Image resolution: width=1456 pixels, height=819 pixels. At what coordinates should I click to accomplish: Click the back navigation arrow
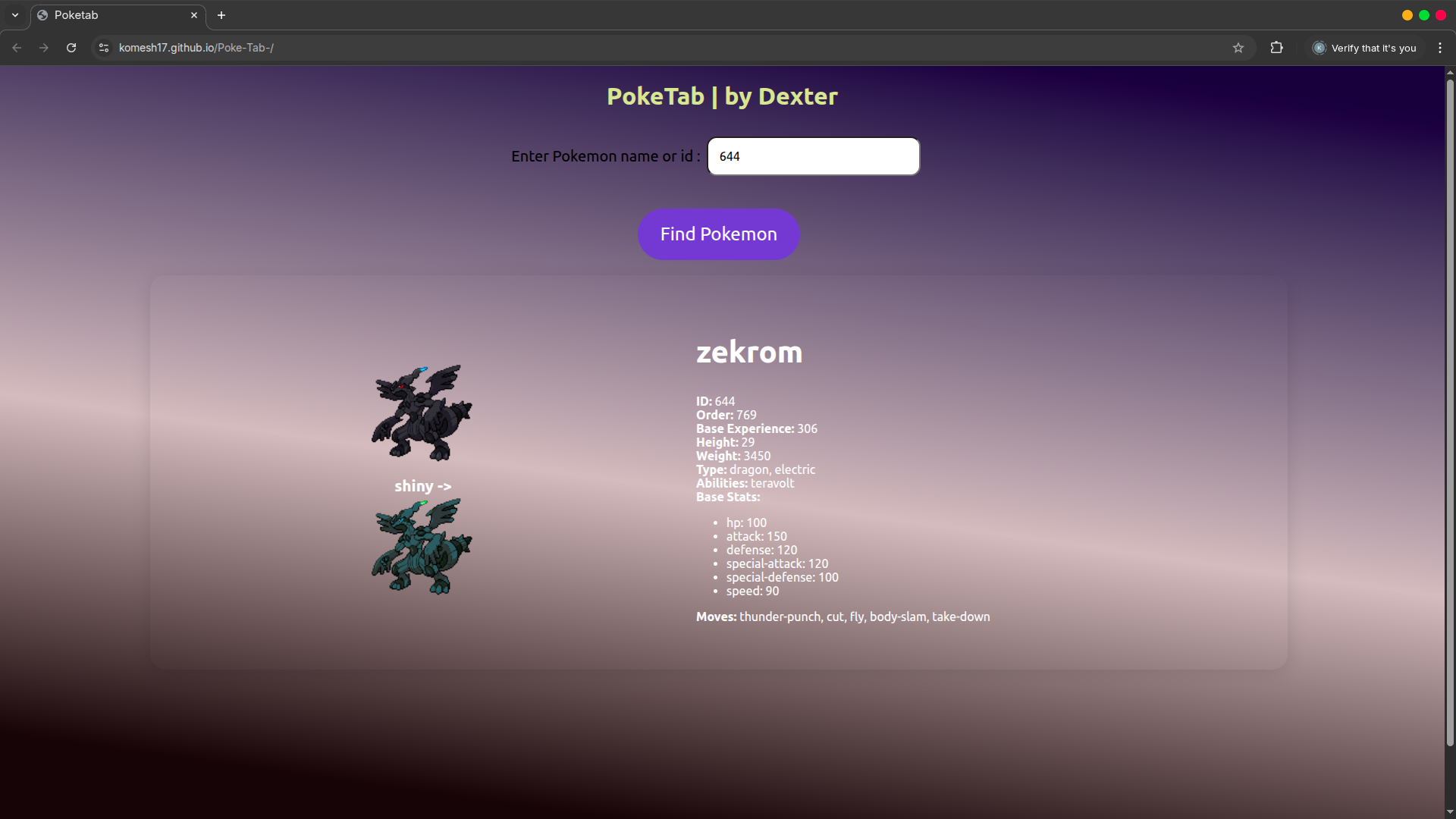[17, 48]
